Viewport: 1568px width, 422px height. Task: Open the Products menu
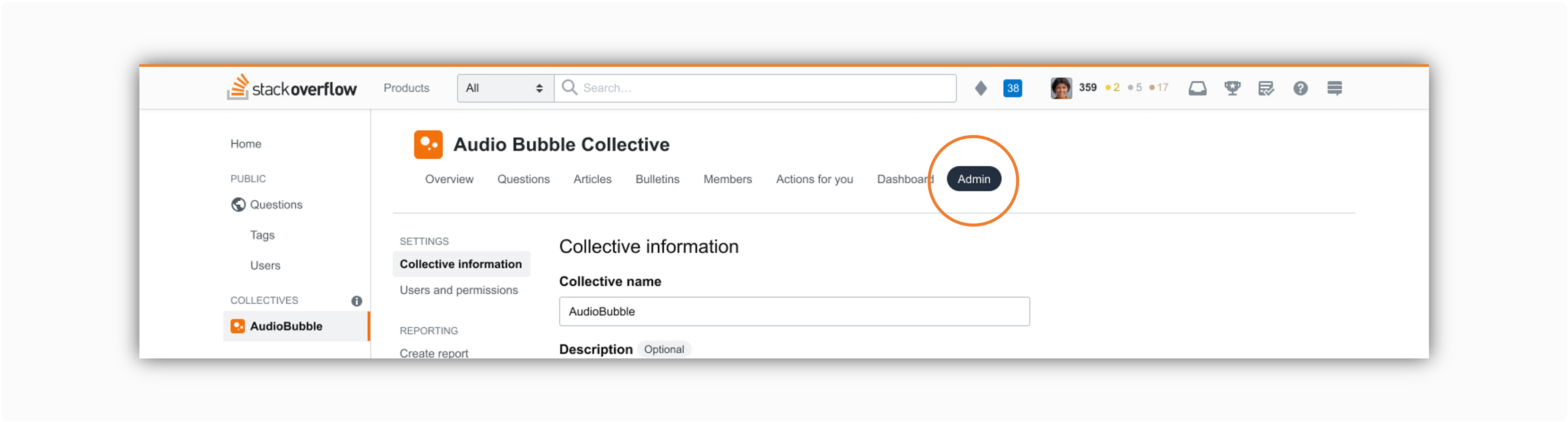406,88
